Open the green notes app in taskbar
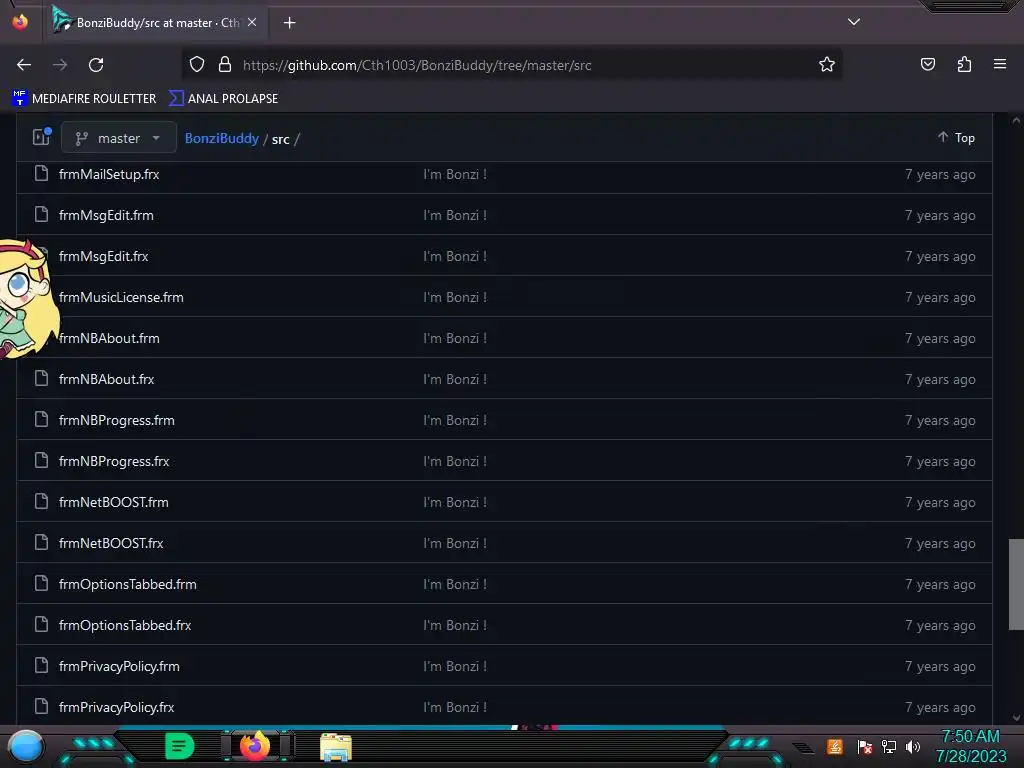This screenshot has height=768, width=1024. click(x=179, y=746)
